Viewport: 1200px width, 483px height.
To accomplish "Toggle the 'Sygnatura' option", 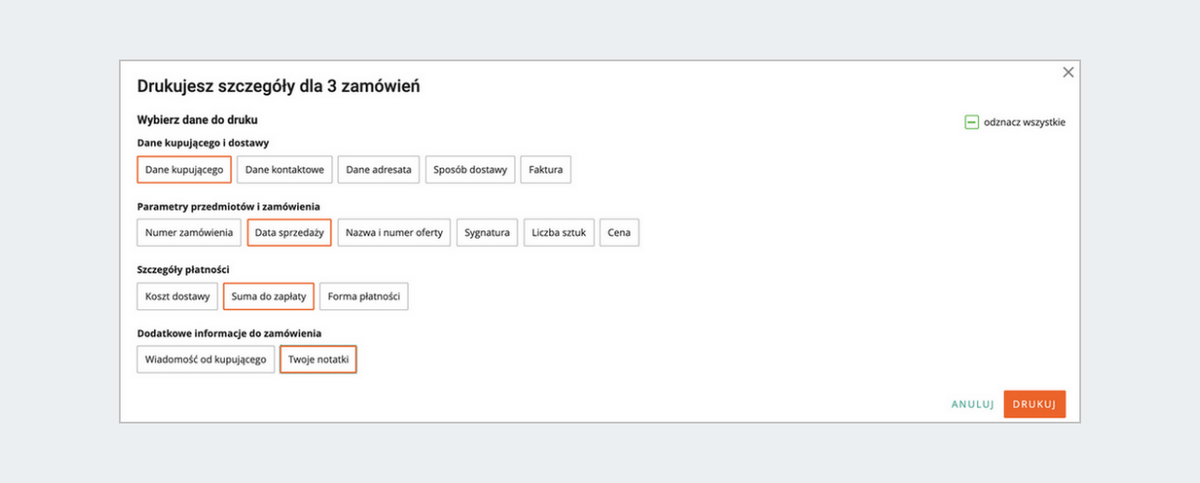I will (488, 233).
